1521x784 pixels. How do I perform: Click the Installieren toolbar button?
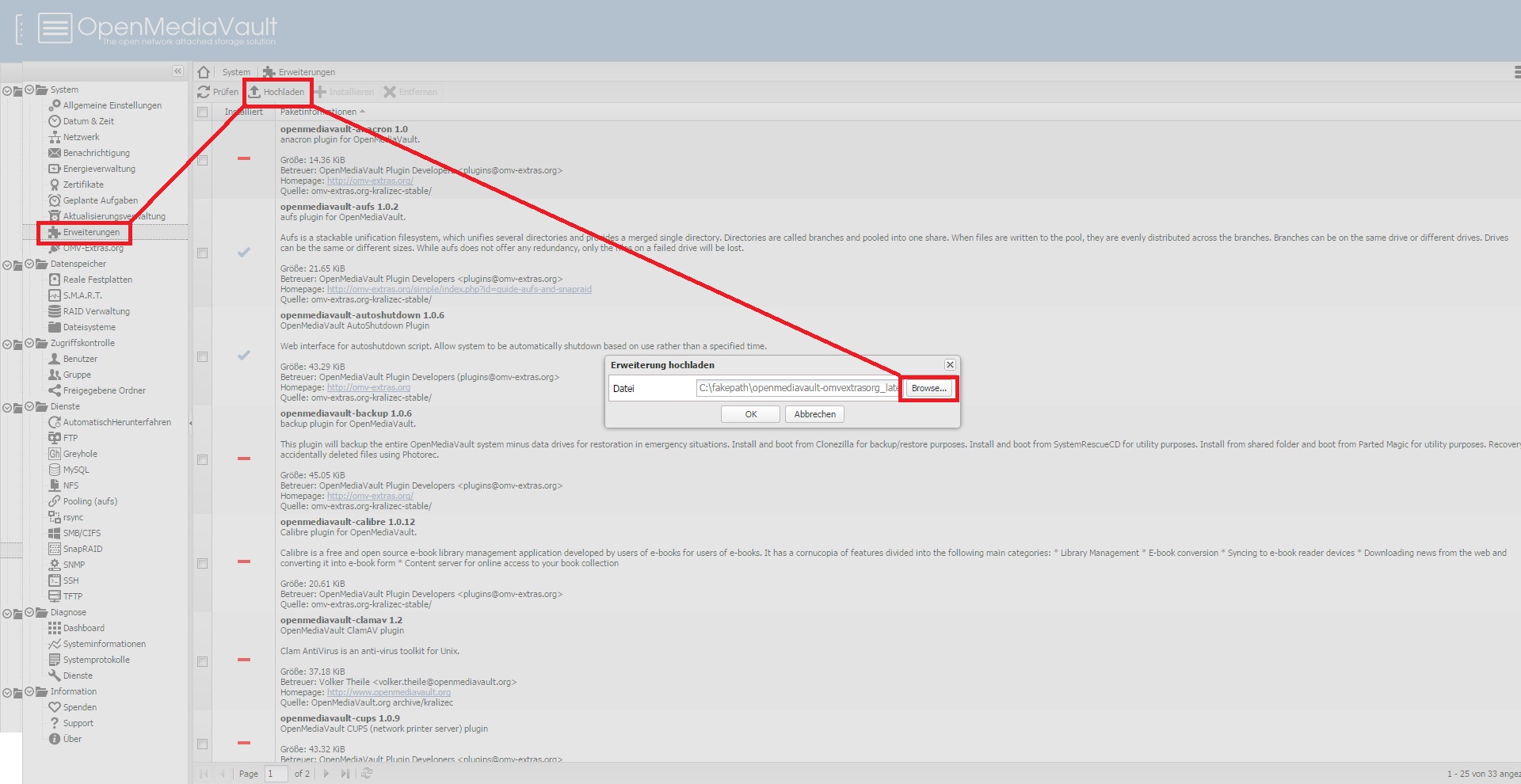[x=344, y=92]
